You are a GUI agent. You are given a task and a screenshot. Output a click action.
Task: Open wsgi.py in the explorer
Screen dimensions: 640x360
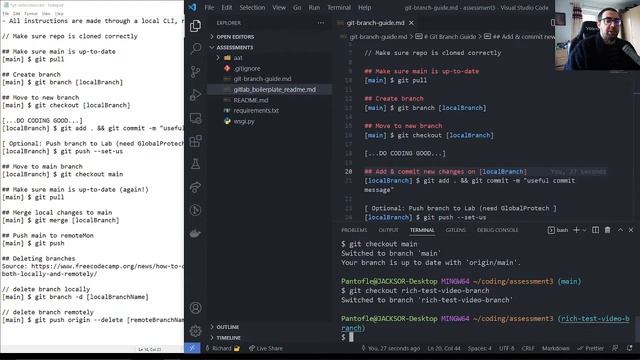(x=244, y=121)
